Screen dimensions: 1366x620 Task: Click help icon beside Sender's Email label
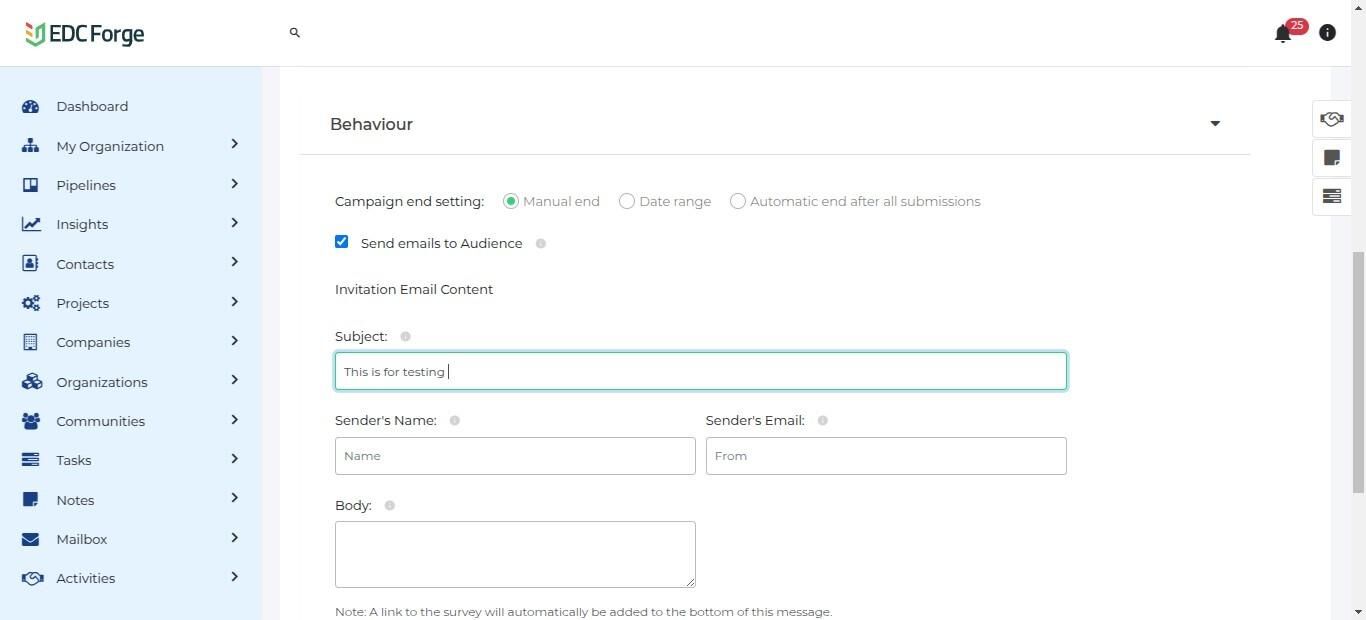point(823,421)
